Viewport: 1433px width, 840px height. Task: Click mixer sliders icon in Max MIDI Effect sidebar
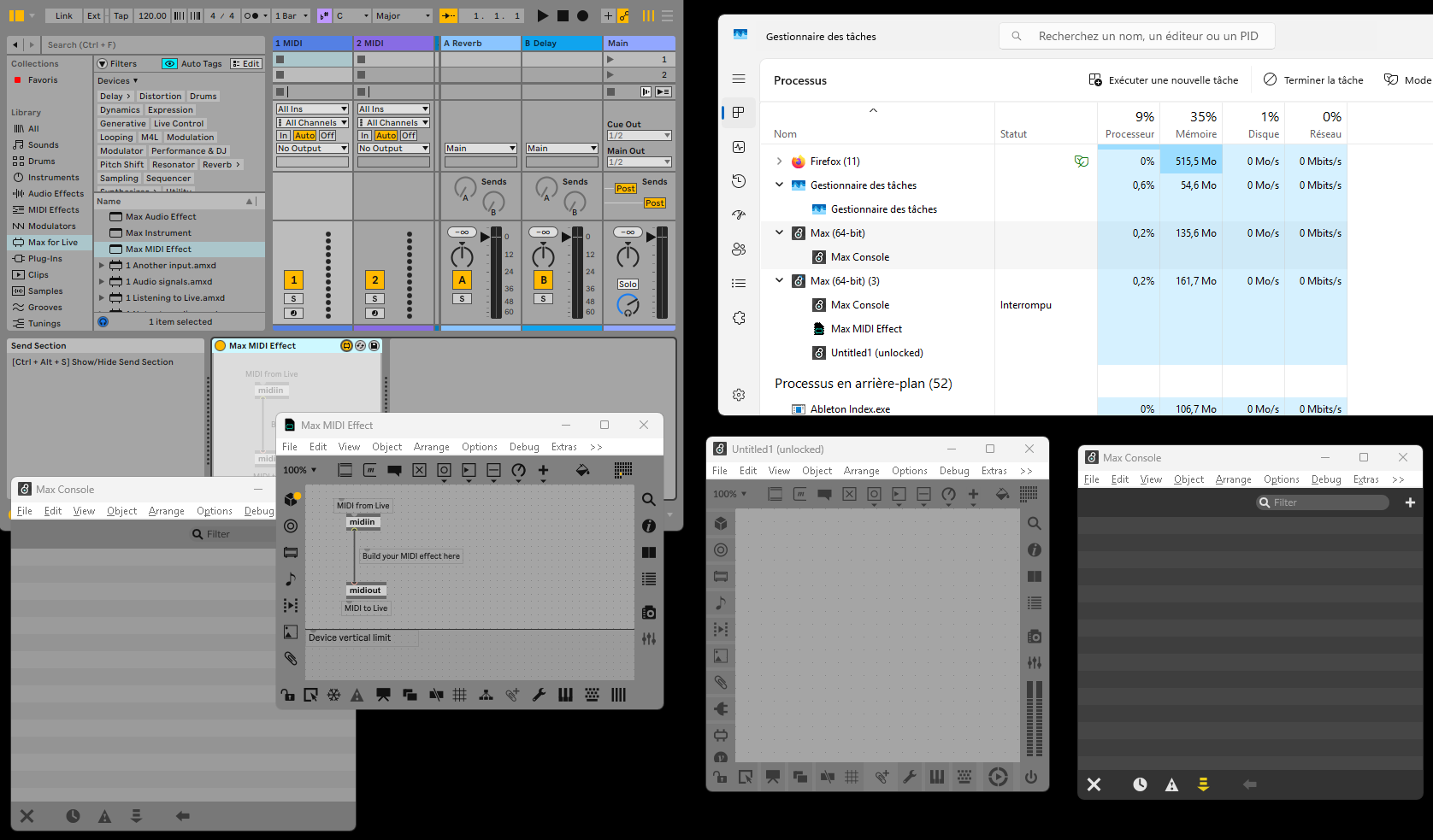pos(649,638)
